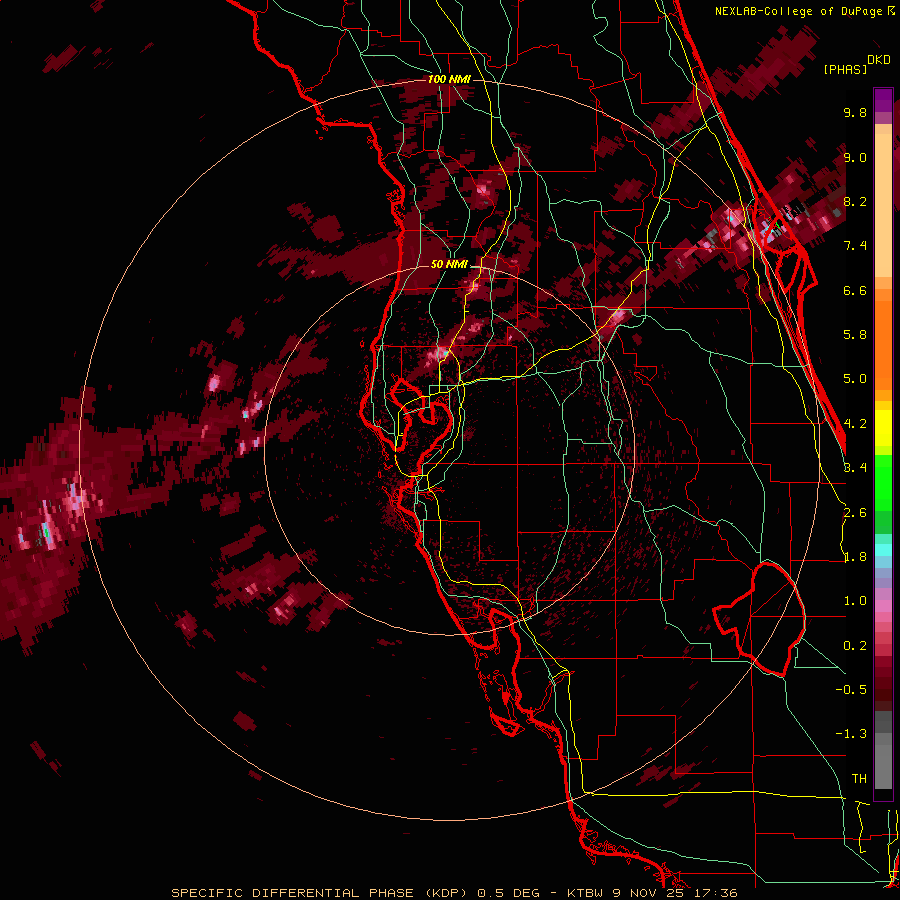Click the 9.8 scale value

pos(855,112)
